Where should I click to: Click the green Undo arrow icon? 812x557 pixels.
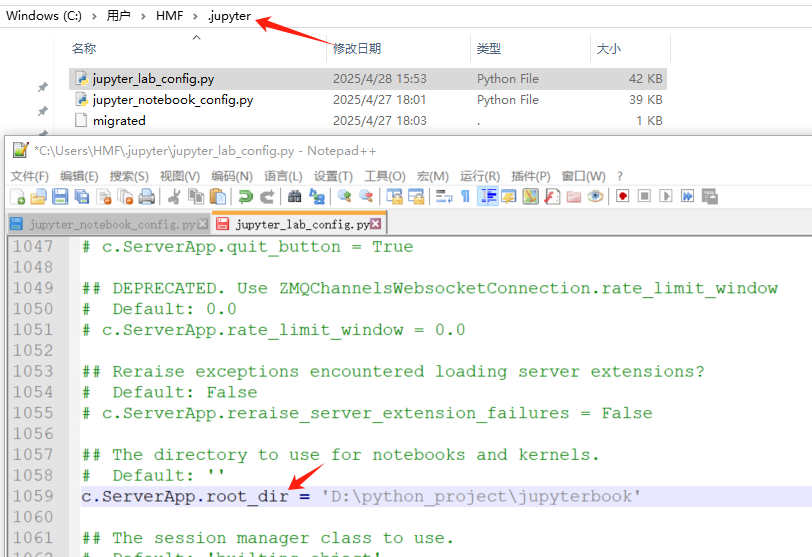pyautogui.click(x=245, y=197)
